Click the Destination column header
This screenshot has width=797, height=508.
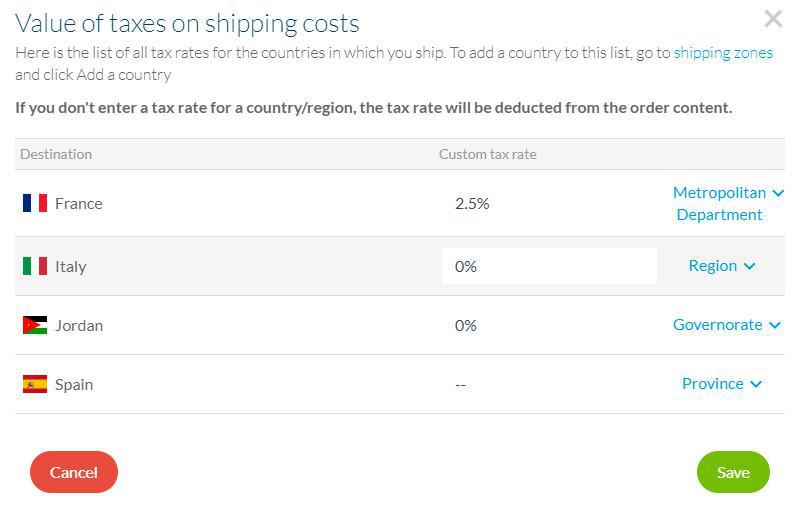pyautogui.click(x=56, y=154)
